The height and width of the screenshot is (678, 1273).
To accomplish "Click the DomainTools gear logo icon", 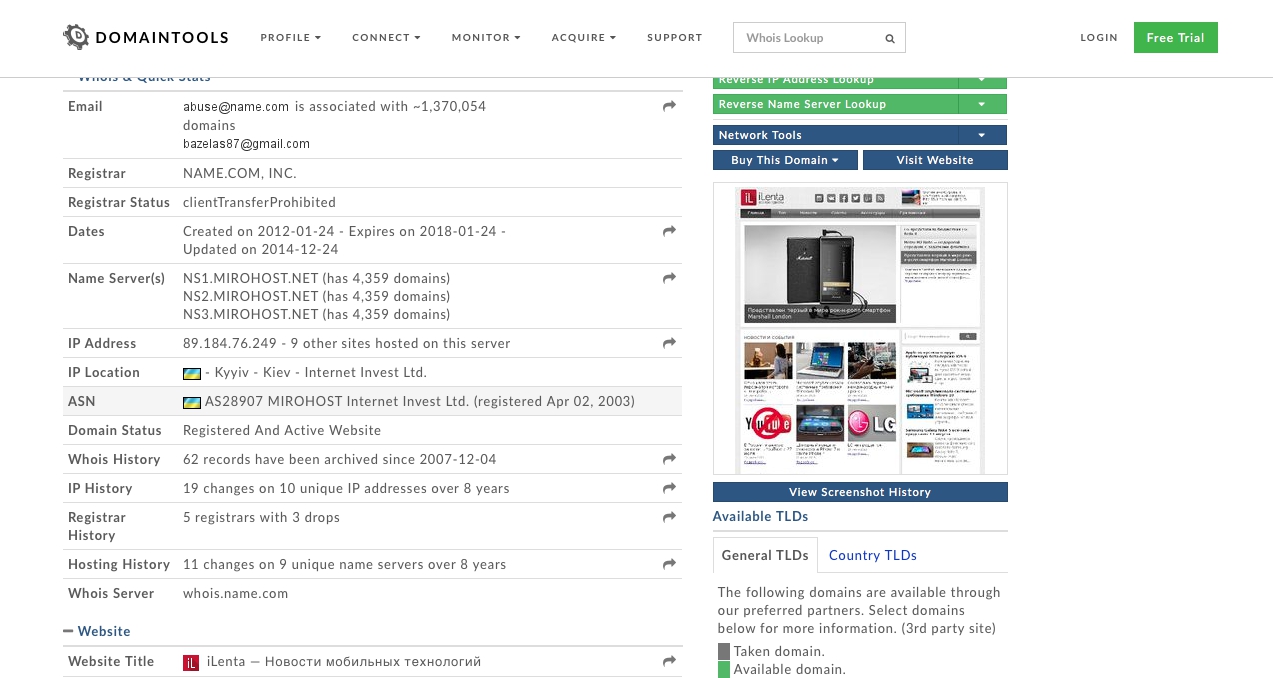I will click(x=76, y=37).
